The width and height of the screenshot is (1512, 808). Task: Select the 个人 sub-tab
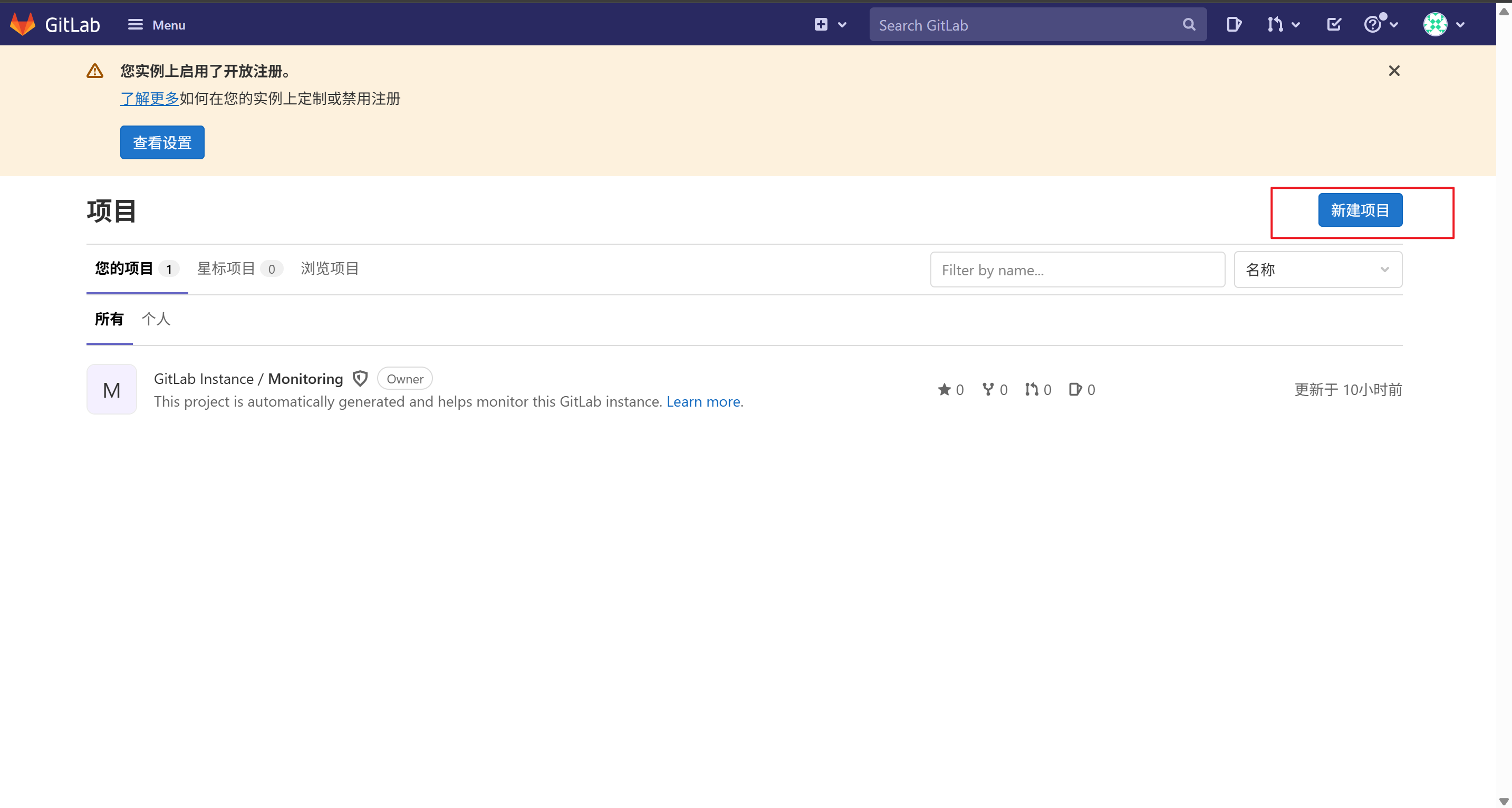pyautogui.click(x=156, y=319)
